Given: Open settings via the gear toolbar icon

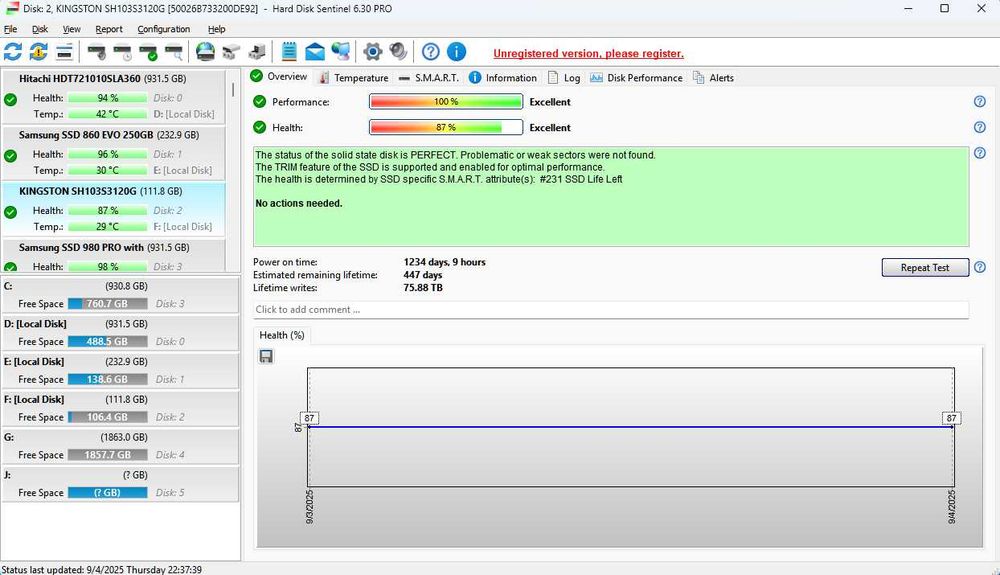Looking at the screenshot, I should 372,52.
